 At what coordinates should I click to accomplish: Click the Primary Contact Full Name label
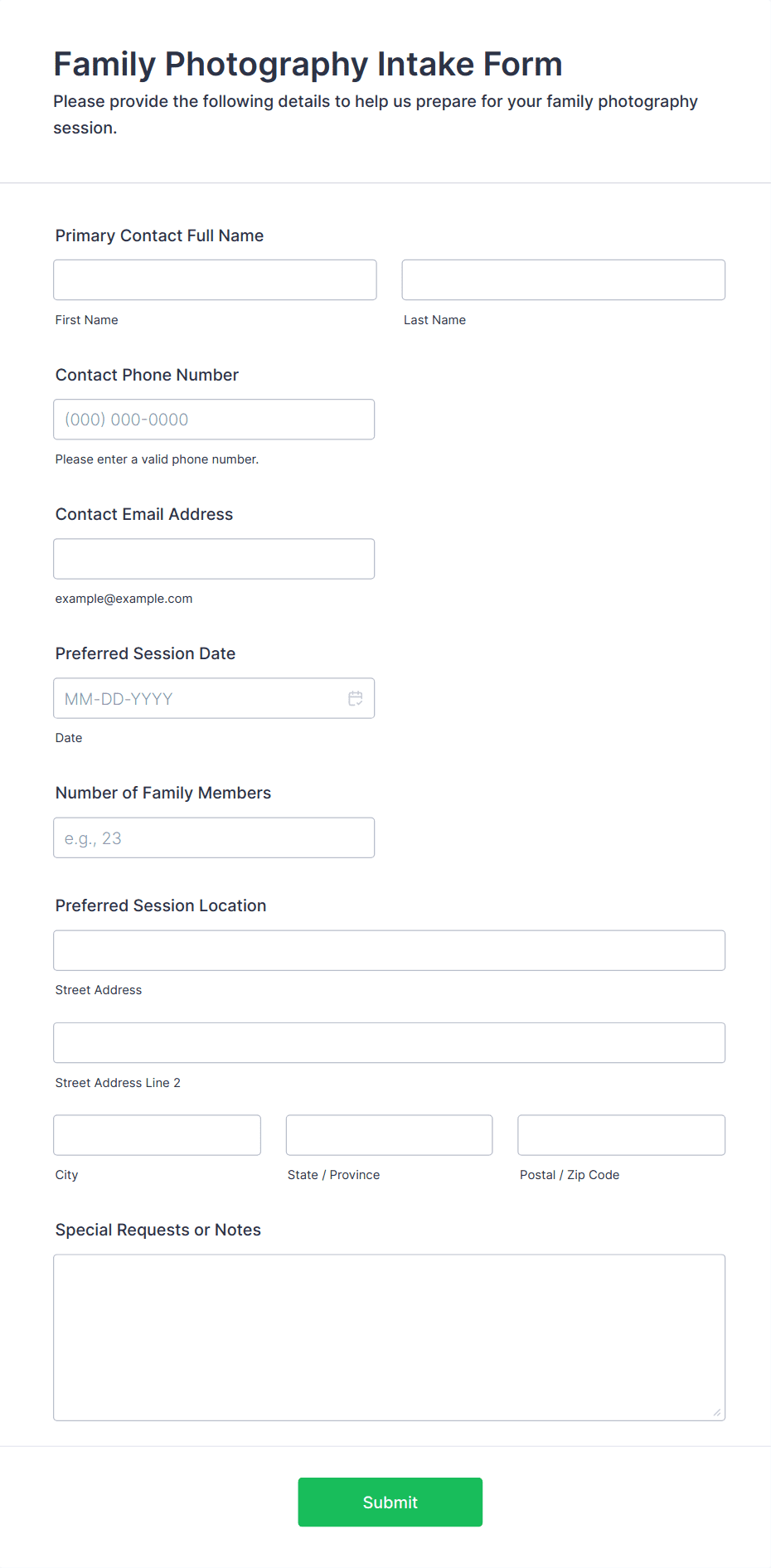159,235
